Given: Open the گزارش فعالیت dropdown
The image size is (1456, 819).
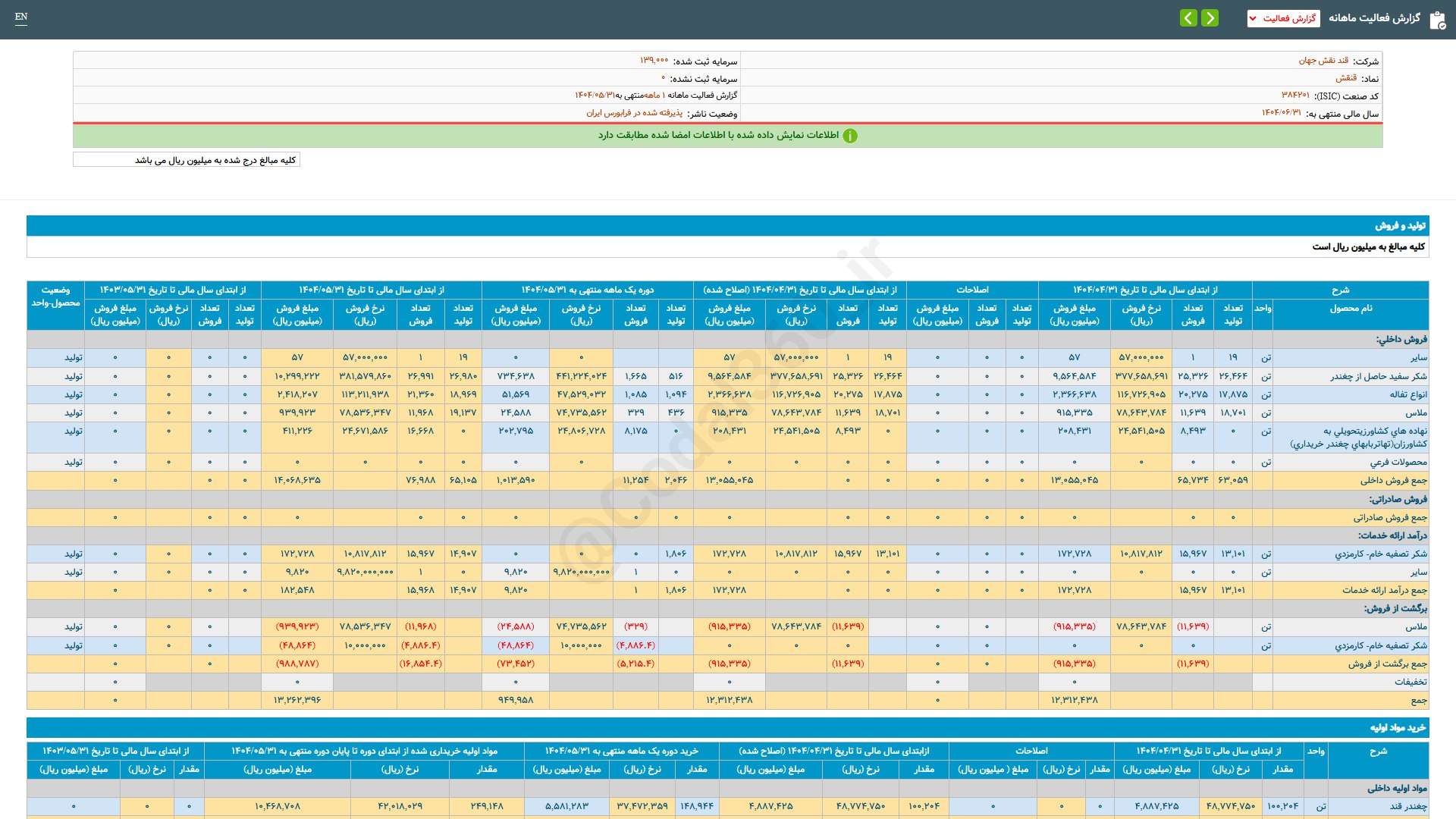Looking at the screenshot, I should pyautogui.click(x=1283, y=18).
